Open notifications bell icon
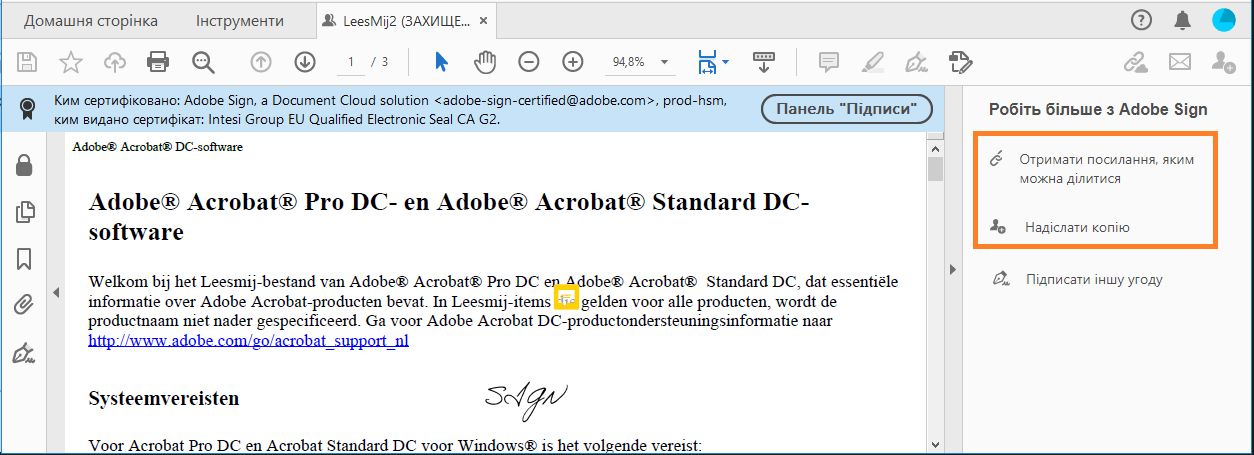The image size is (1254, 455). coord(1183,20)
